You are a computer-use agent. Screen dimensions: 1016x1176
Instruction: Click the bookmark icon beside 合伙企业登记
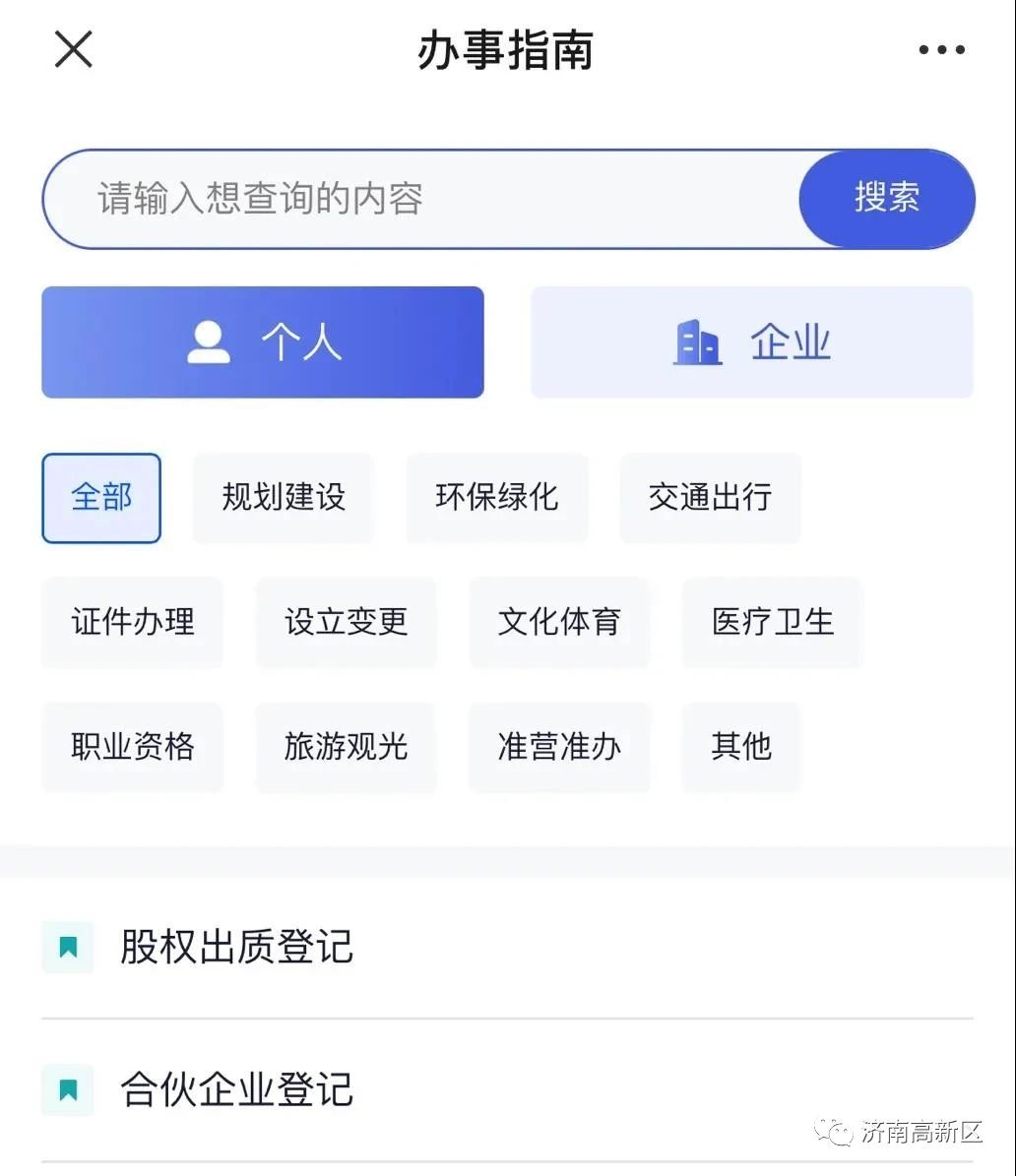click(68, 1089)
